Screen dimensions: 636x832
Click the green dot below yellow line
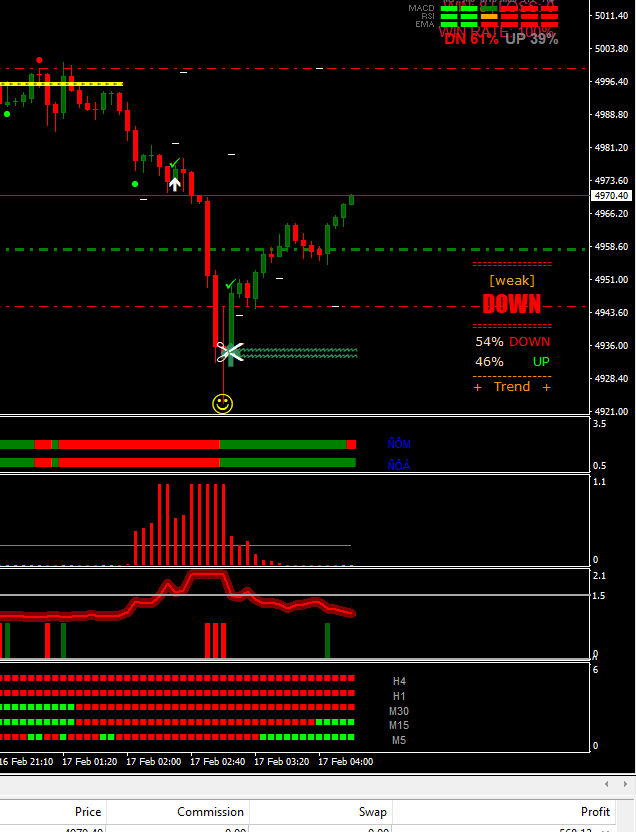[7, 114]
